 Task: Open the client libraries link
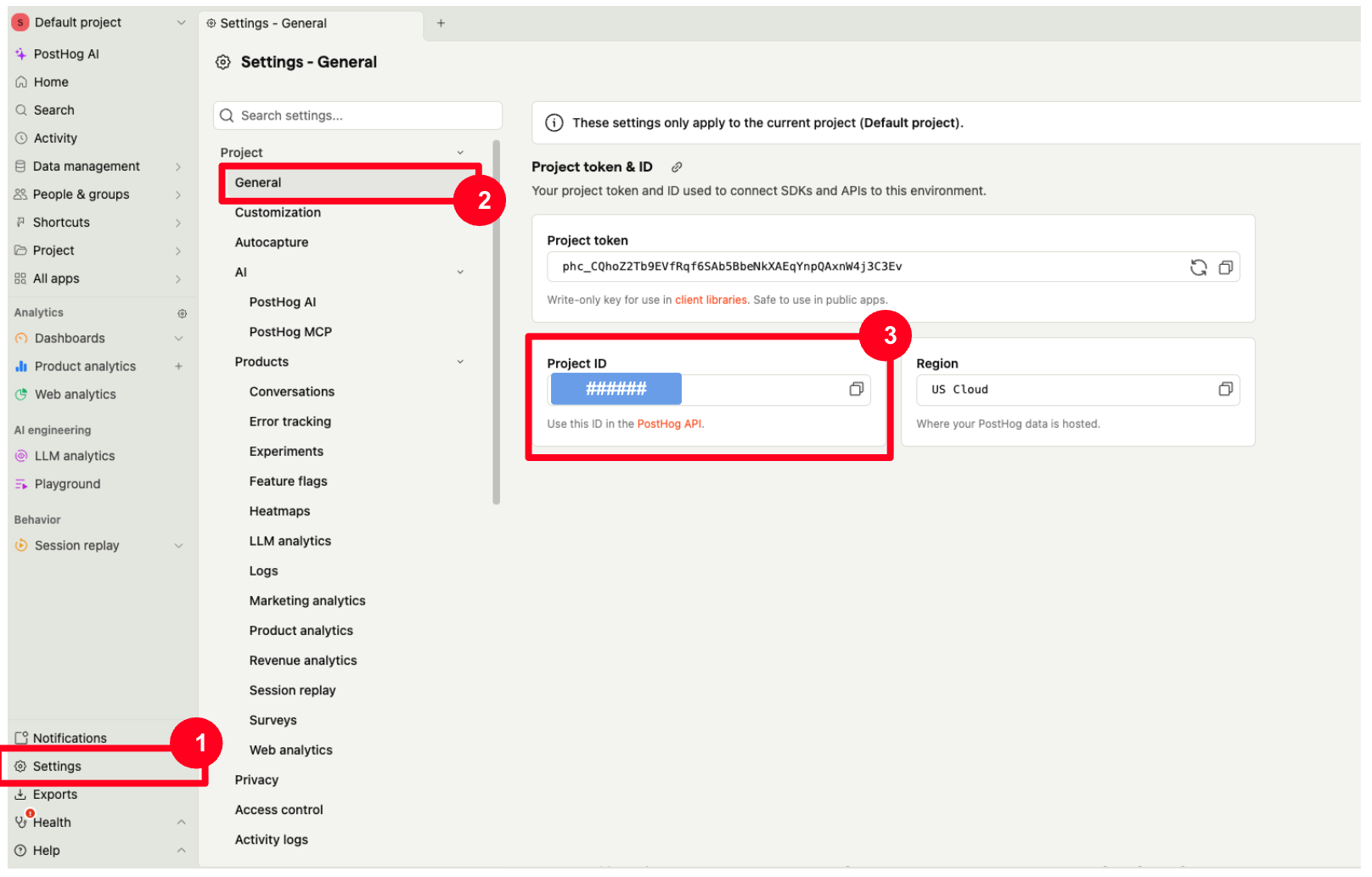click(x=711, y=299)
